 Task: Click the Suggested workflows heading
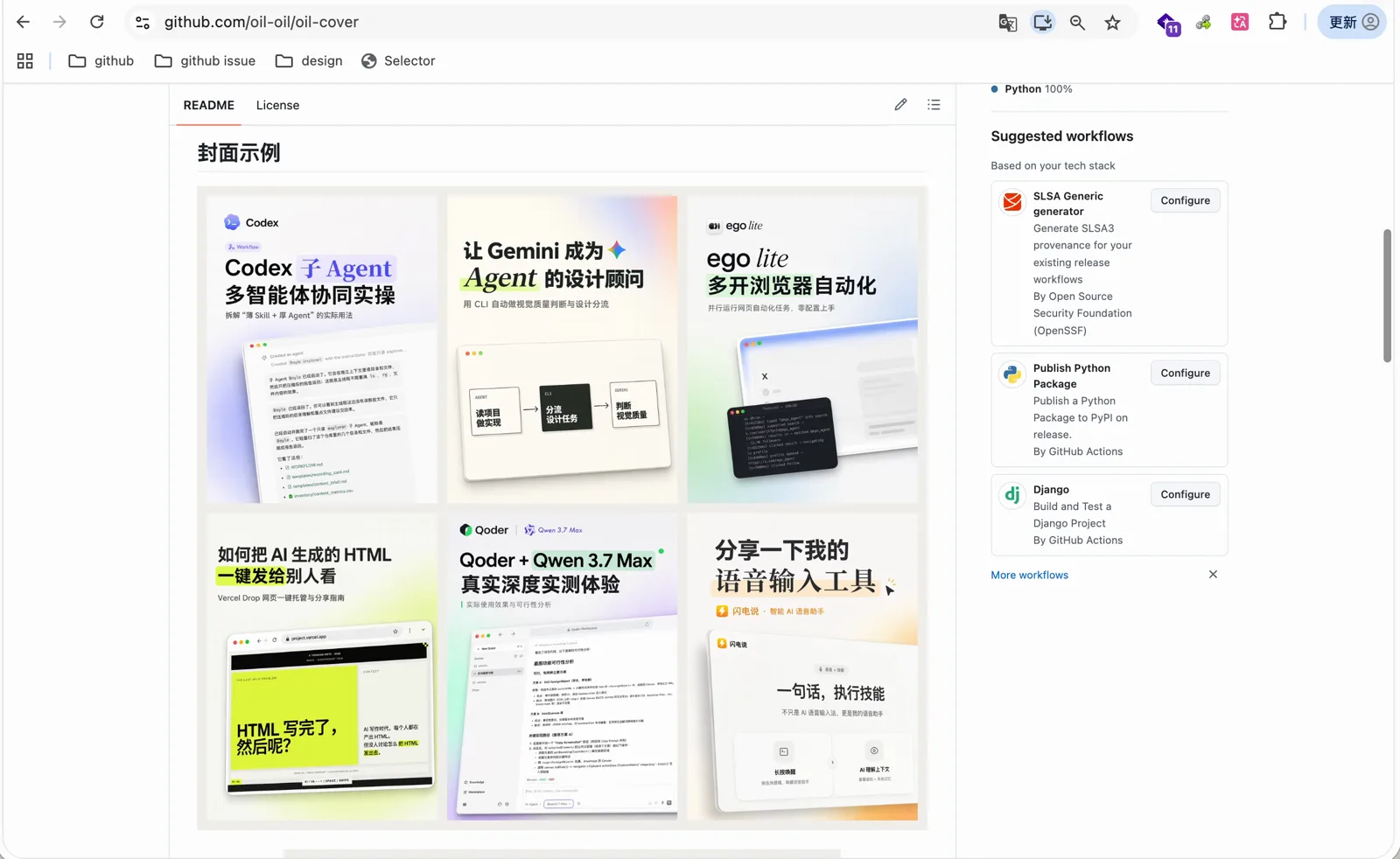click(x=1061, y=136)
